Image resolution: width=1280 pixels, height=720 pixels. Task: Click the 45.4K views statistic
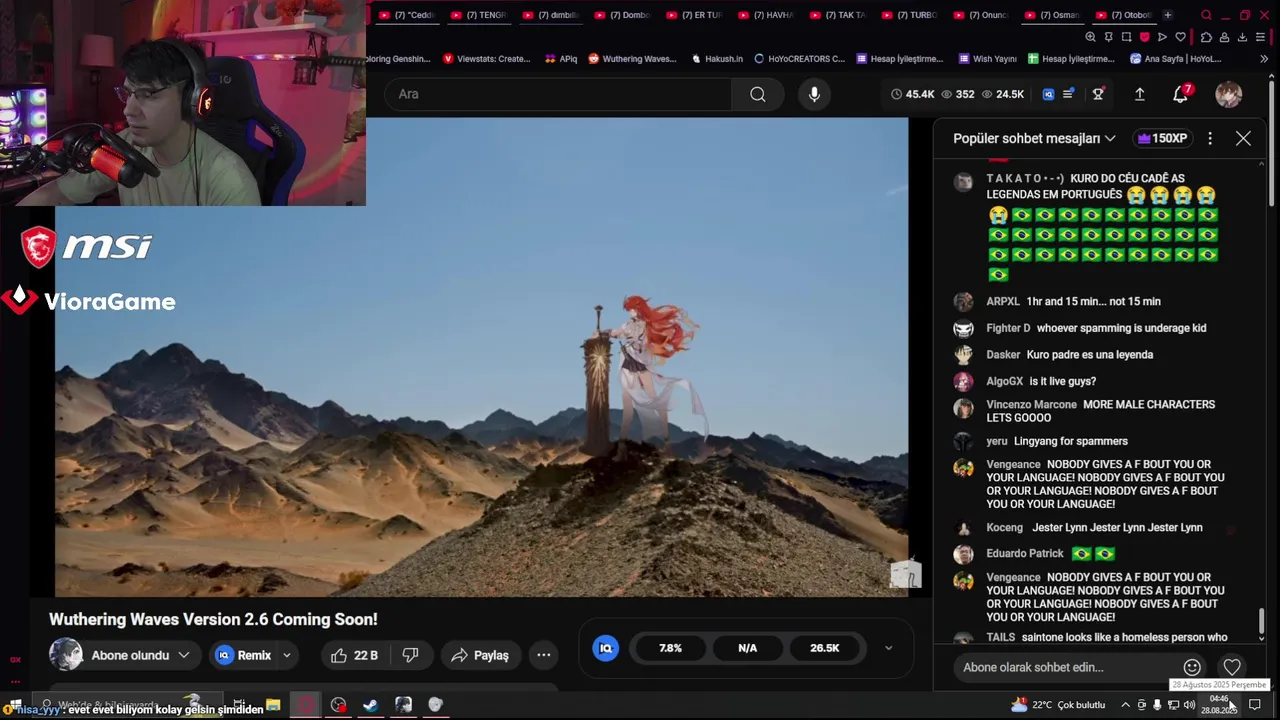[x=912, y=94]
